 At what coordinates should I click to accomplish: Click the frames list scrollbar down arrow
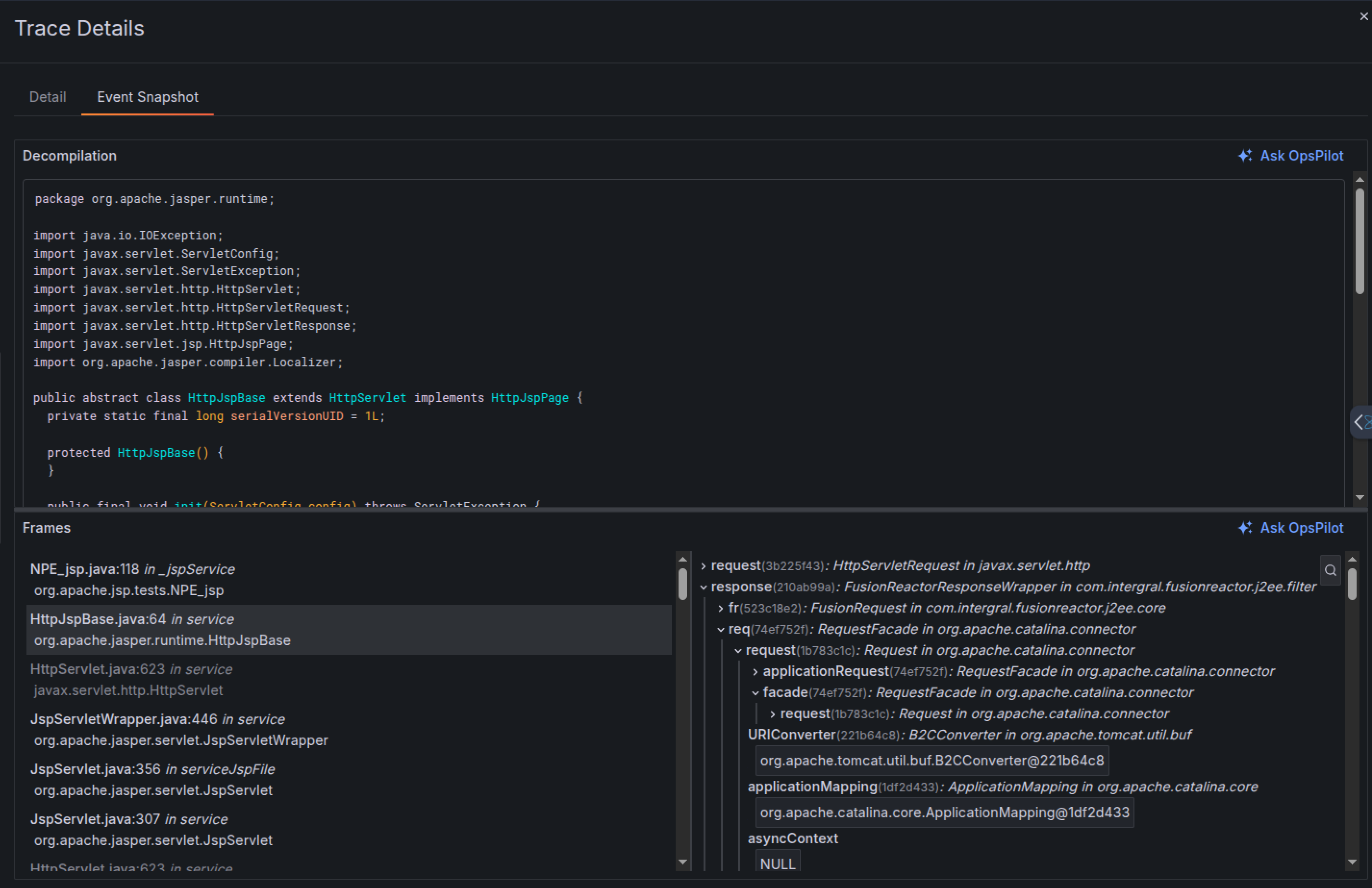[683, 862]
